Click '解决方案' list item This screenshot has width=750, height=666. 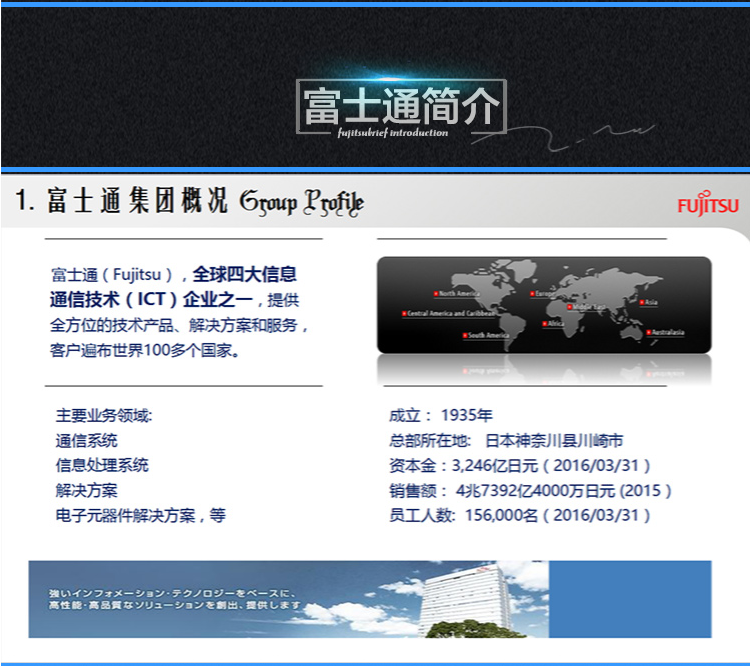(86, 490)
